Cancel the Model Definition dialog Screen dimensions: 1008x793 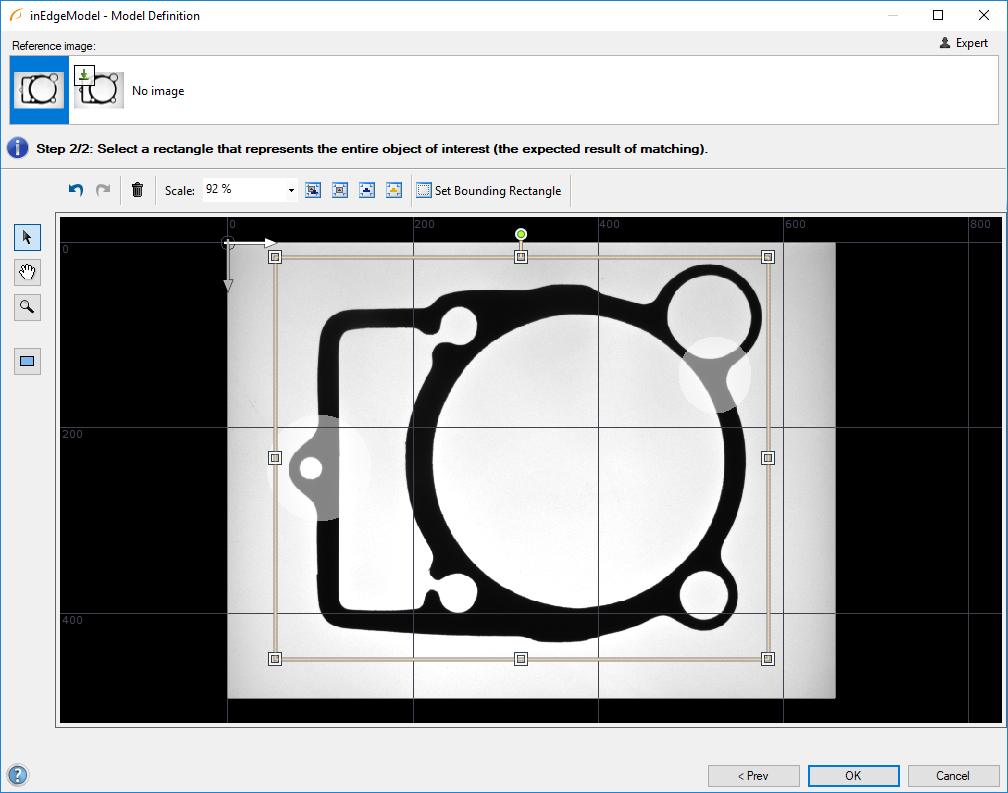click(952, 775)
